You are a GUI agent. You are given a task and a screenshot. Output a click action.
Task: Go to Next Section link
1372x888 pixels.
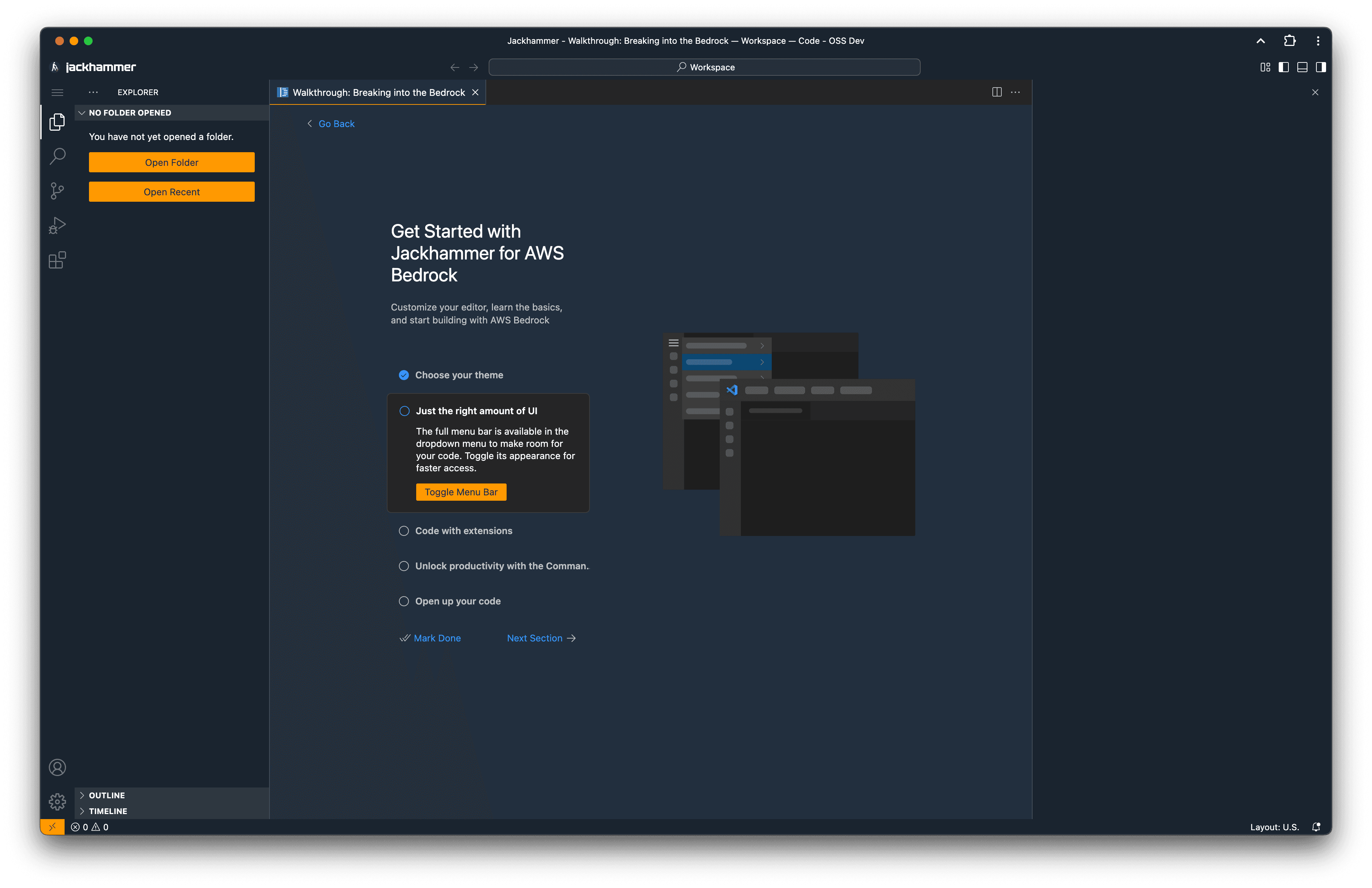tap(541, 638)
